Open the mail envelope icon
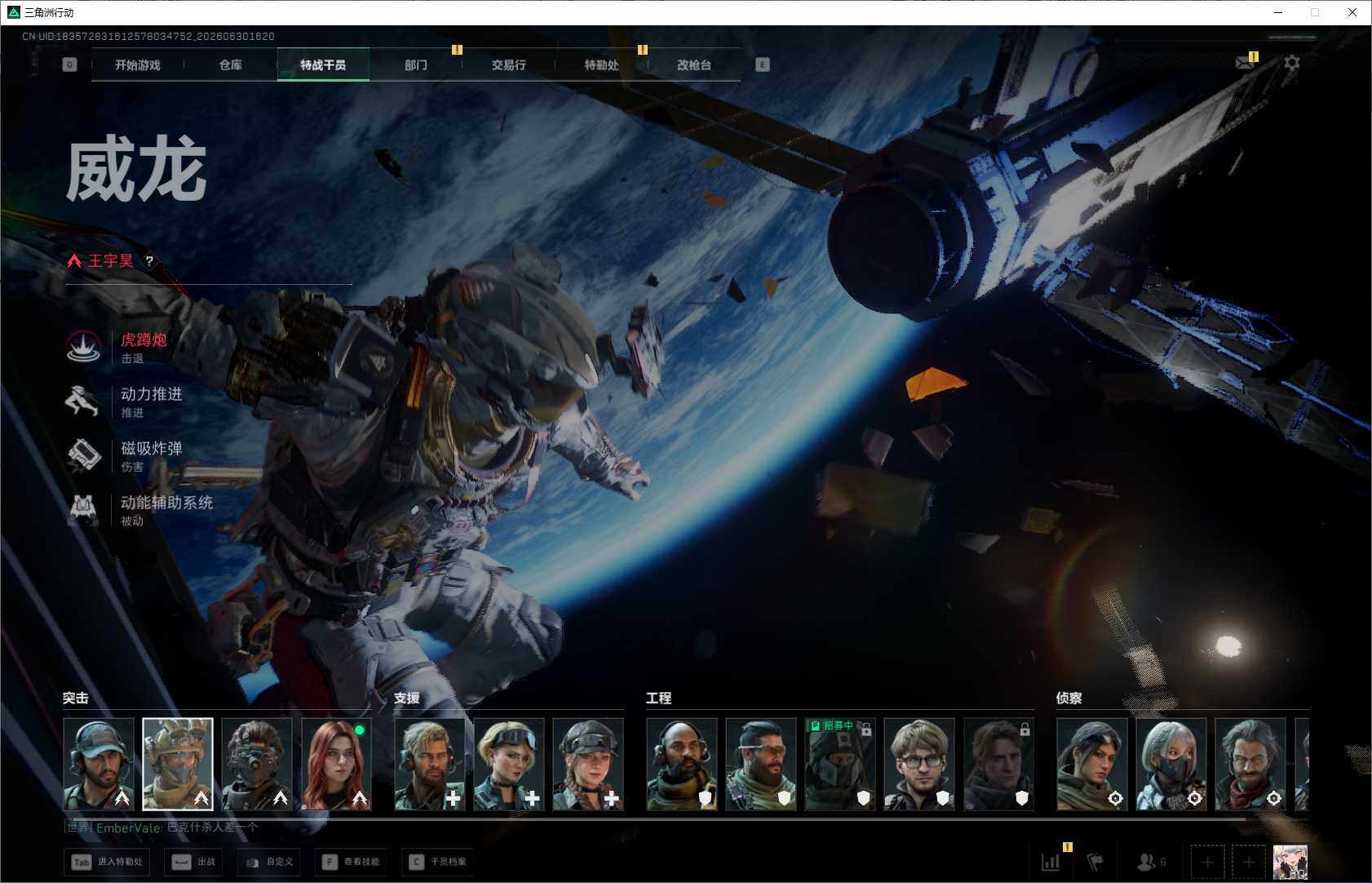 pos(1246,63)
